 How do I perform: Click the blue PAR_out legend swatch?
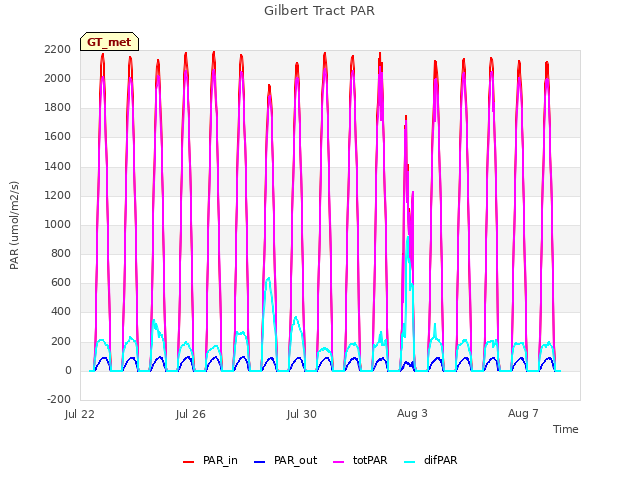pyautogui.click(x=259, y=462)
